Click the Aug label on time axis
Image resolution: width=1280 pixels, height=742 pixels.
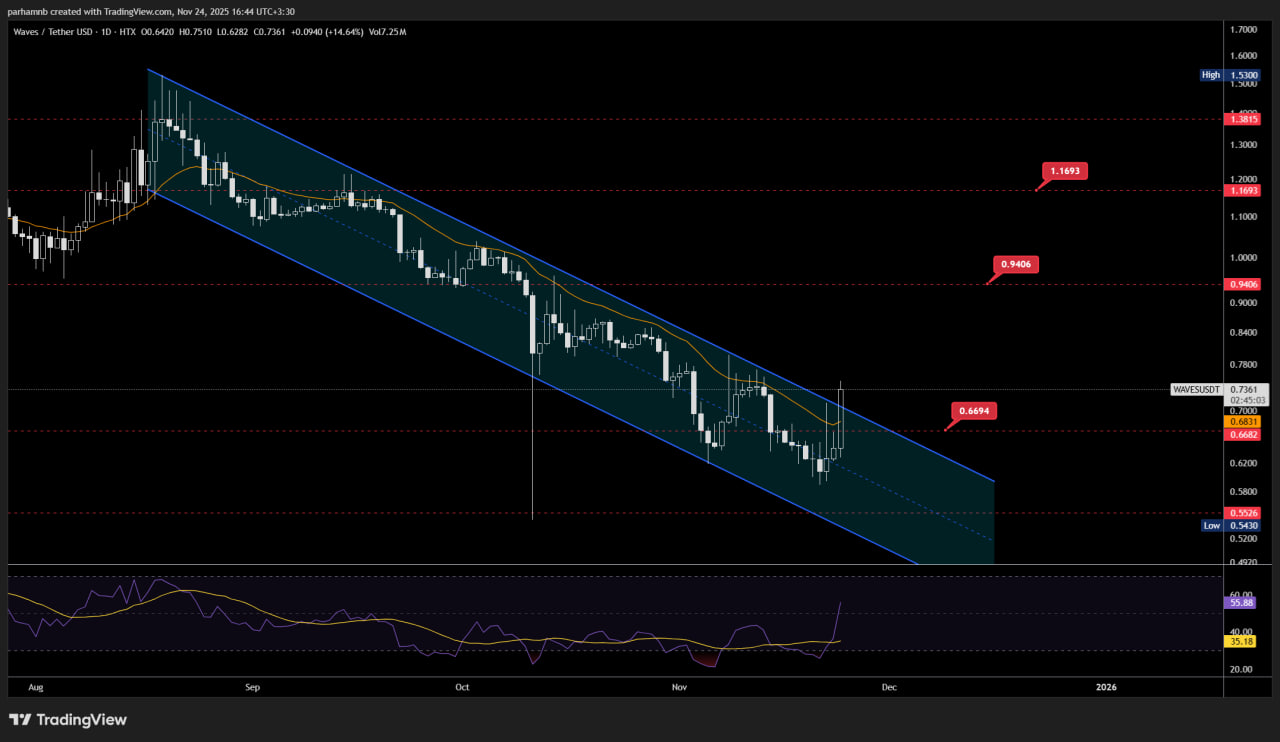(36, 687)
